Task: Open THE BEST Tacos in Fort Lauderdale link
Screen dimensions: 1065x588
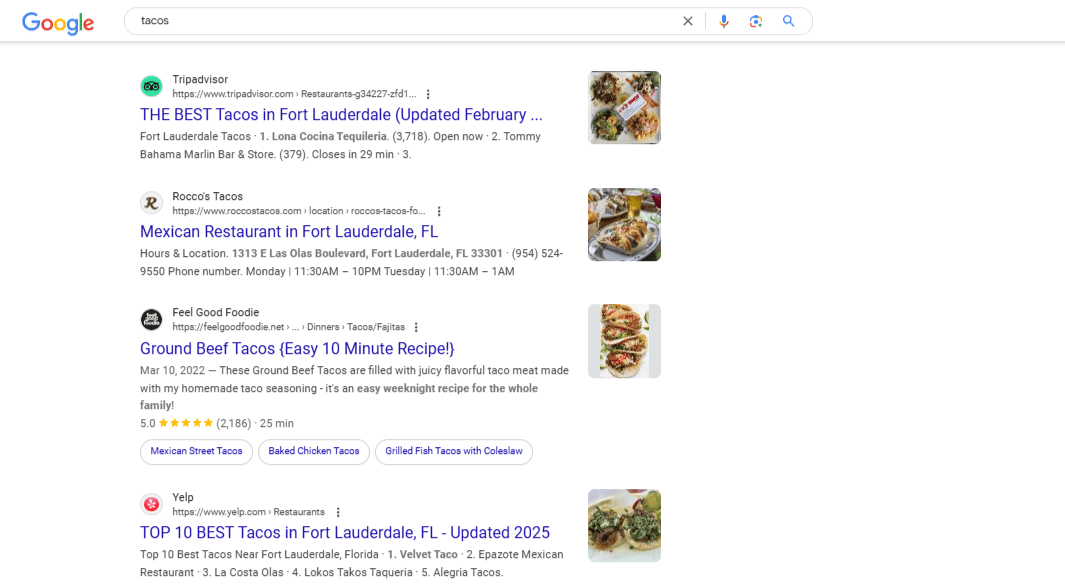Action: (341, 115)
